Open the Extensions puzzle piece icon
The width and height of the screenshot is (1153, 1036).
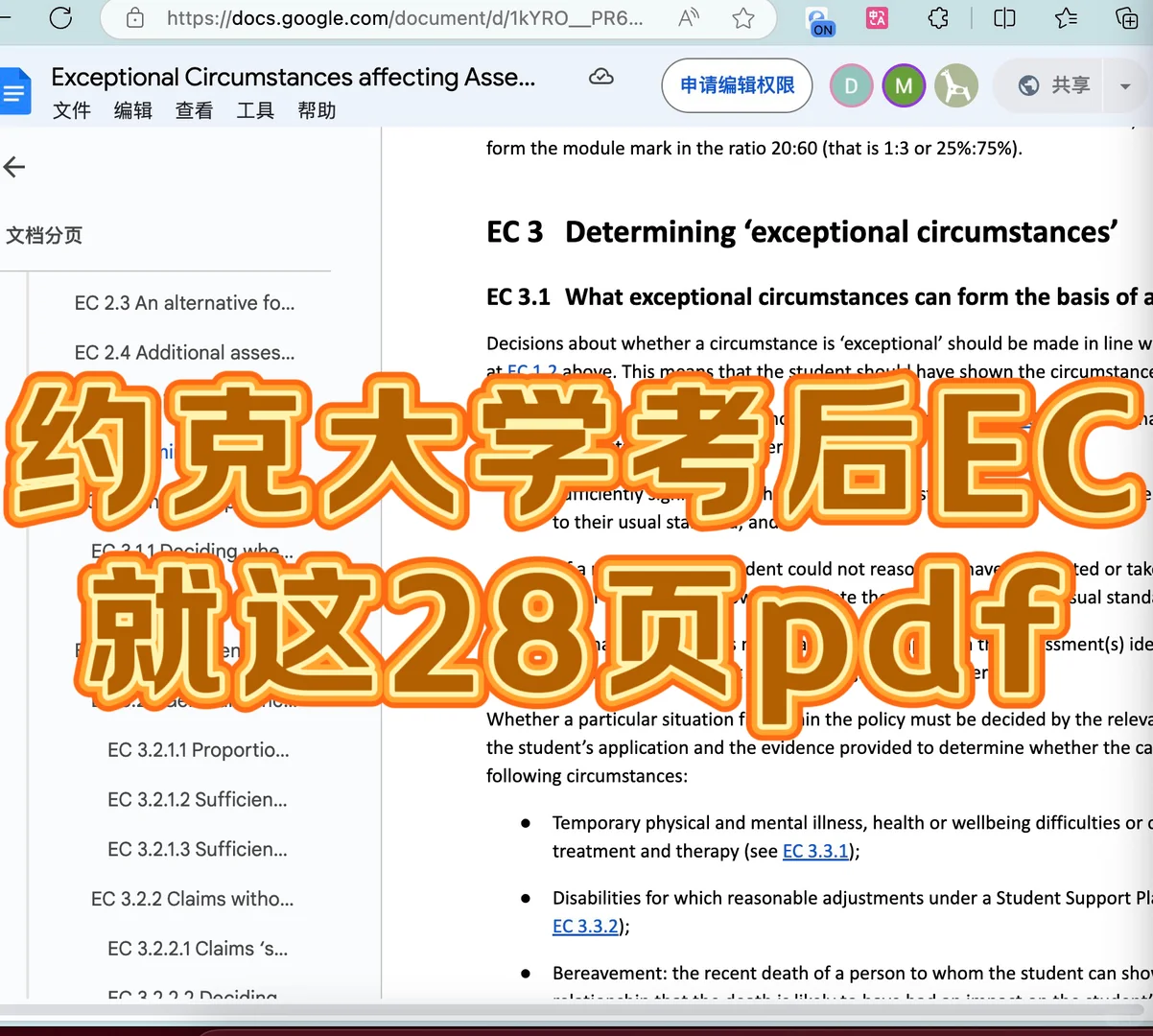point(939,17)
